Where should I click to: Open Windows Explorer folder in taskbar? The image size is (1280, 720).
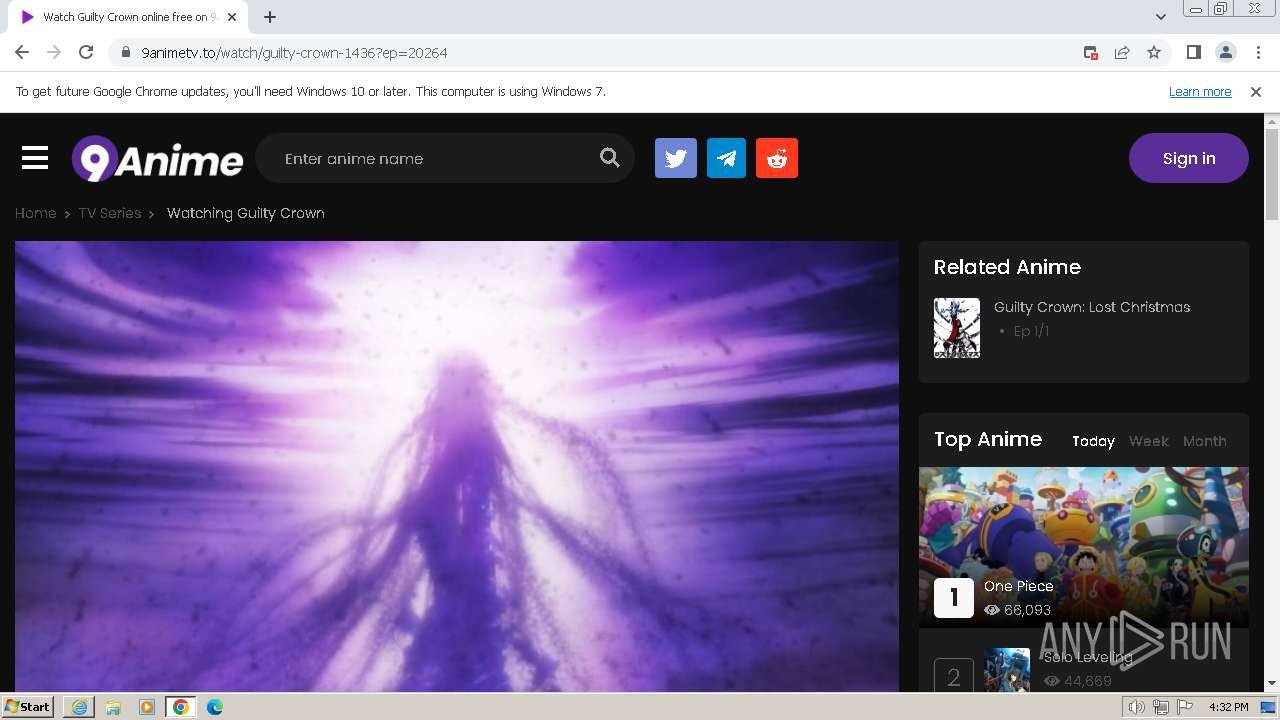tap(113, 707)
